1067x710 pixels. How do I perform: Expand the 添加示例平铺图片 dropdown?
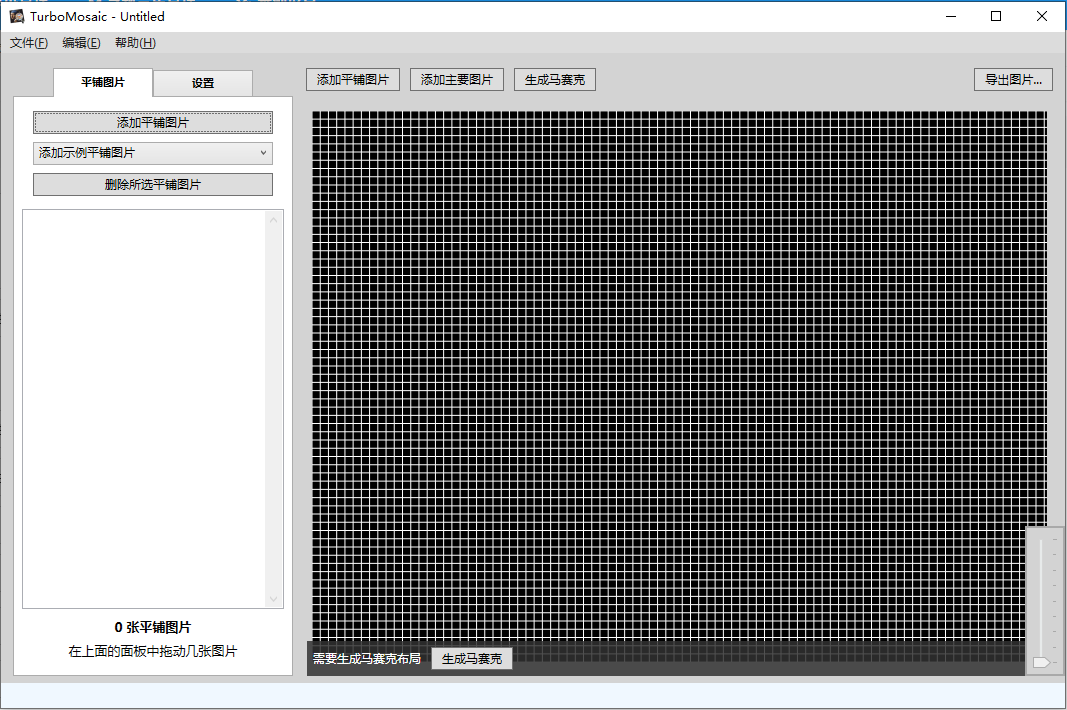click(153, 153)
